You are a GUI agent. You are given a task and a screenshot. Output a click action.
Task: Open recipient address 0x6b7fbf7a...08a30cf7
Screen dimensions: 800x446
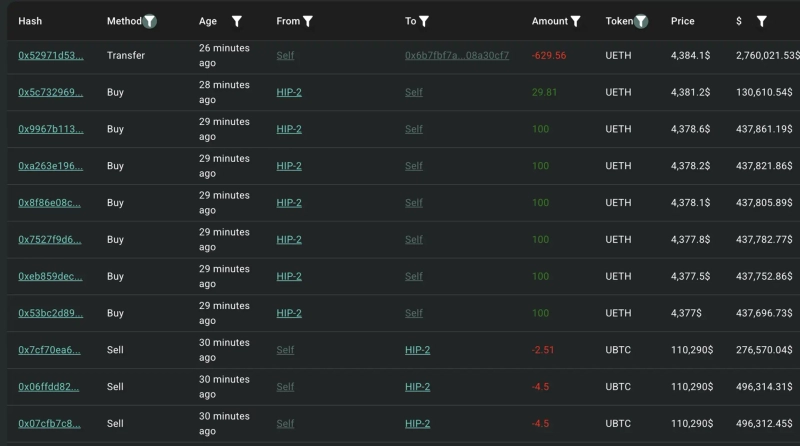click(x=456, y=56)
